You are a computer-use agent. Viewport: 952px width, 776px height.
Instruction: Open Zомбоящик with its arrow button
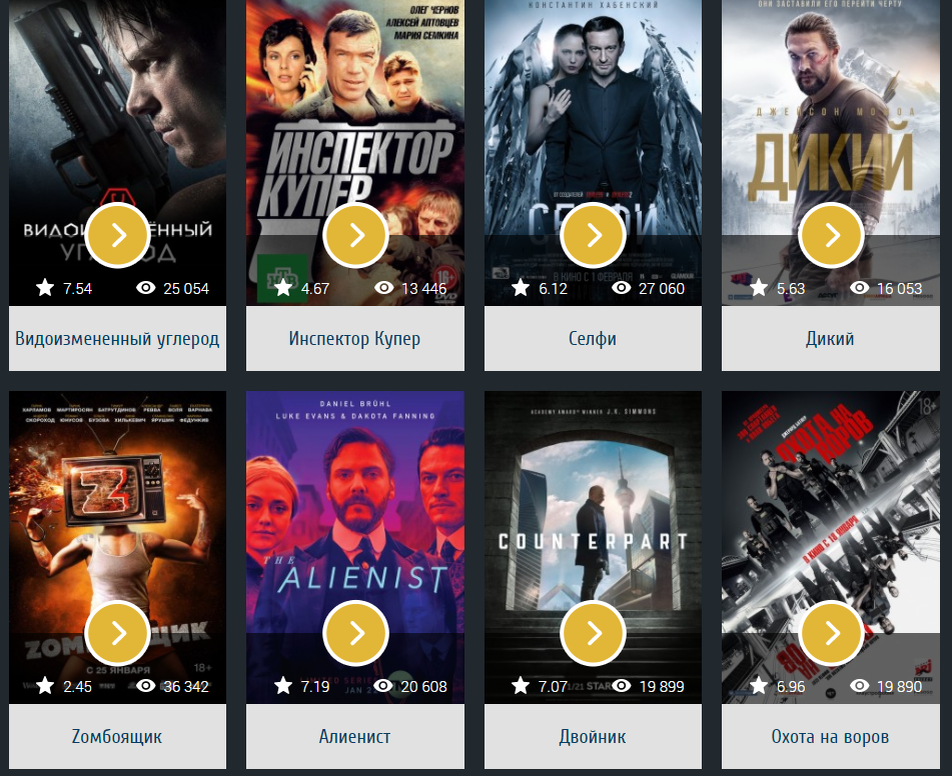[118, 633]
